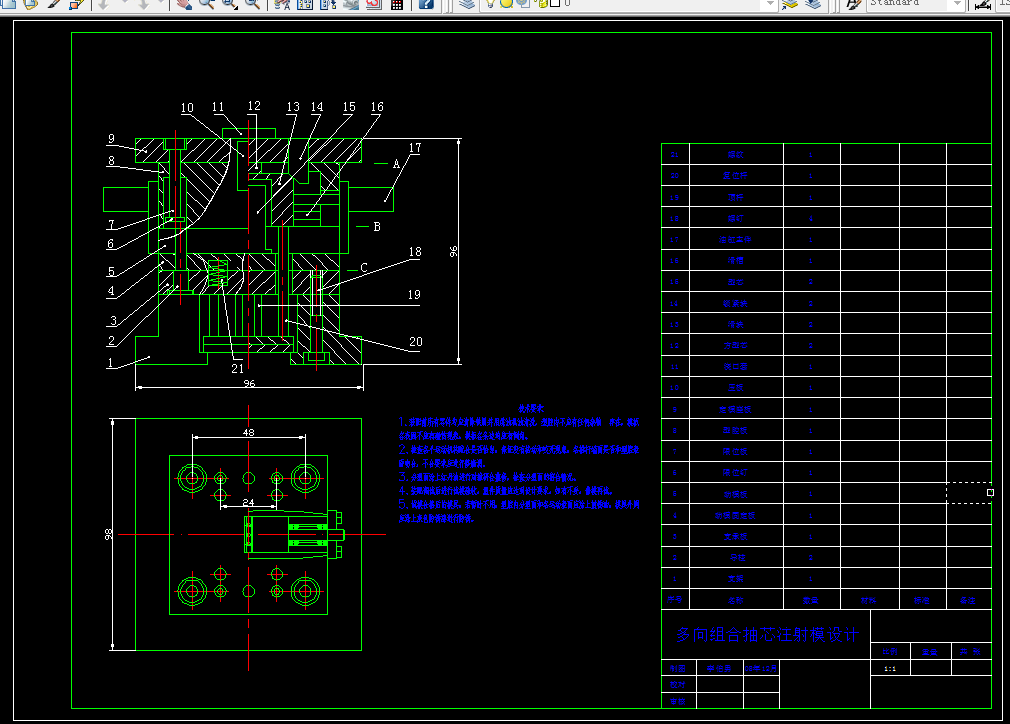Select balloon label 18 in section view
This screenshot has height=724, width=1010.
coord(415,252)
